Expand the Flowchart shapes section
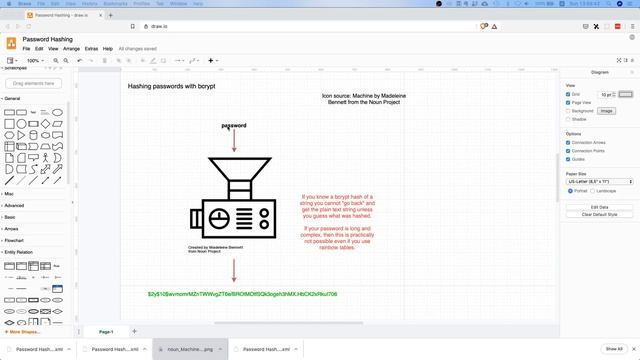640x360 pixels. pyautogui.click(x=13, y=241)
